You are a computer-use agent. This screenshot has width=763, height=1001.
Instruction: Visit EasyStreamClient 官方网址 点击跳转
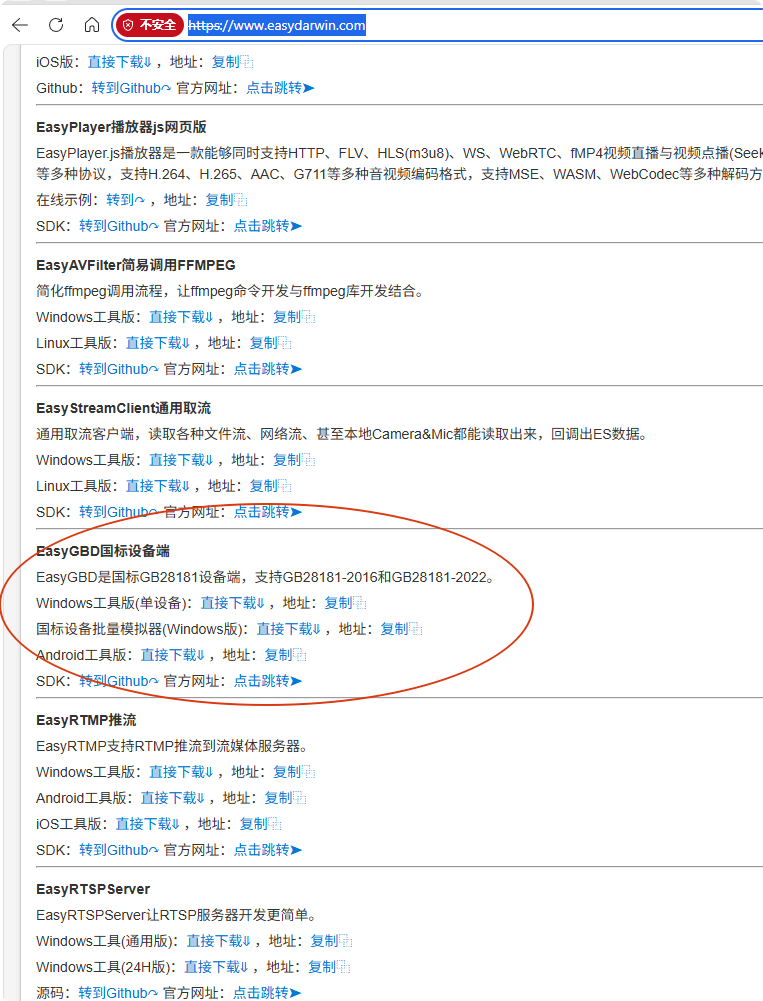(x=268, y=512)
